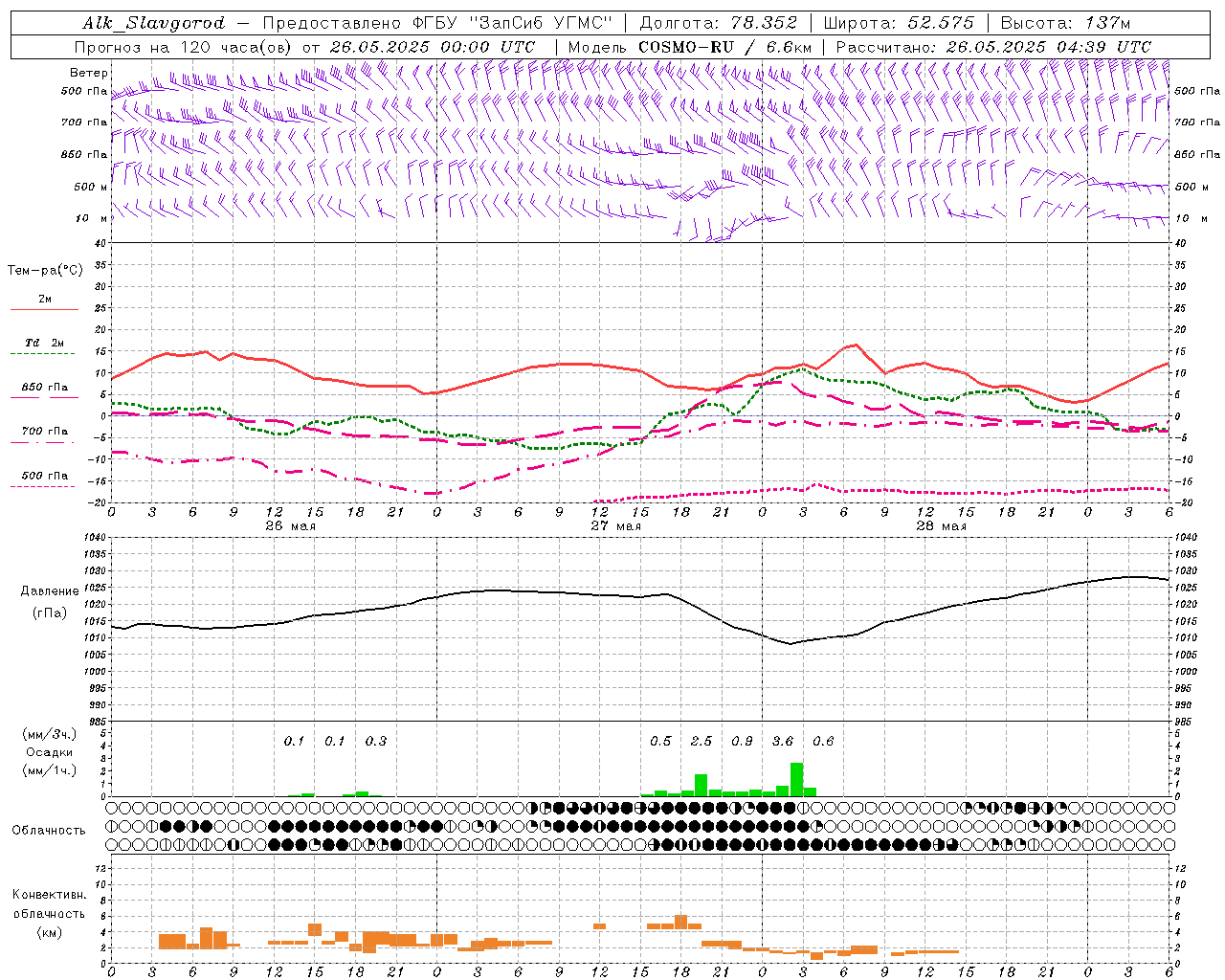Click the "Прогноз на 120 часа(ов)" text

pyautogui.click(x=185, y=47)
